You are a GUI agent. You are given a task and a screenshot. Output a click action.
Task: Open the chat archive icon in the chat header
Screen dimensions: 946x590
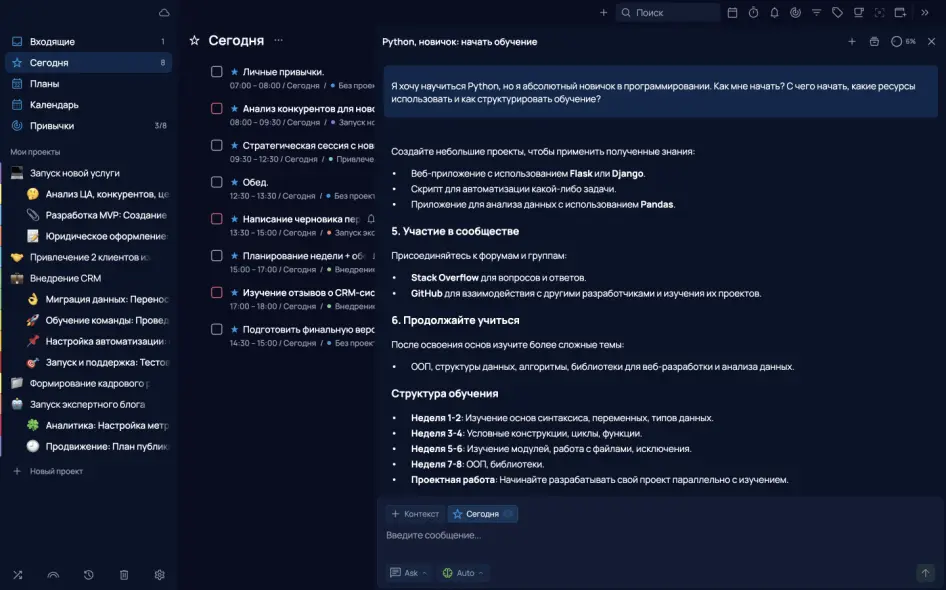pyautogui.click(x=874, y=42)
